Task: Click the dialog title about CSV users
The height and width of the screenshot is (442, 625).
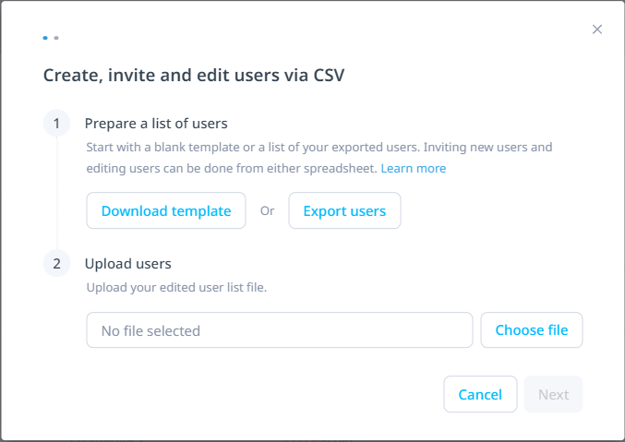Action: (x=194, y=75)
